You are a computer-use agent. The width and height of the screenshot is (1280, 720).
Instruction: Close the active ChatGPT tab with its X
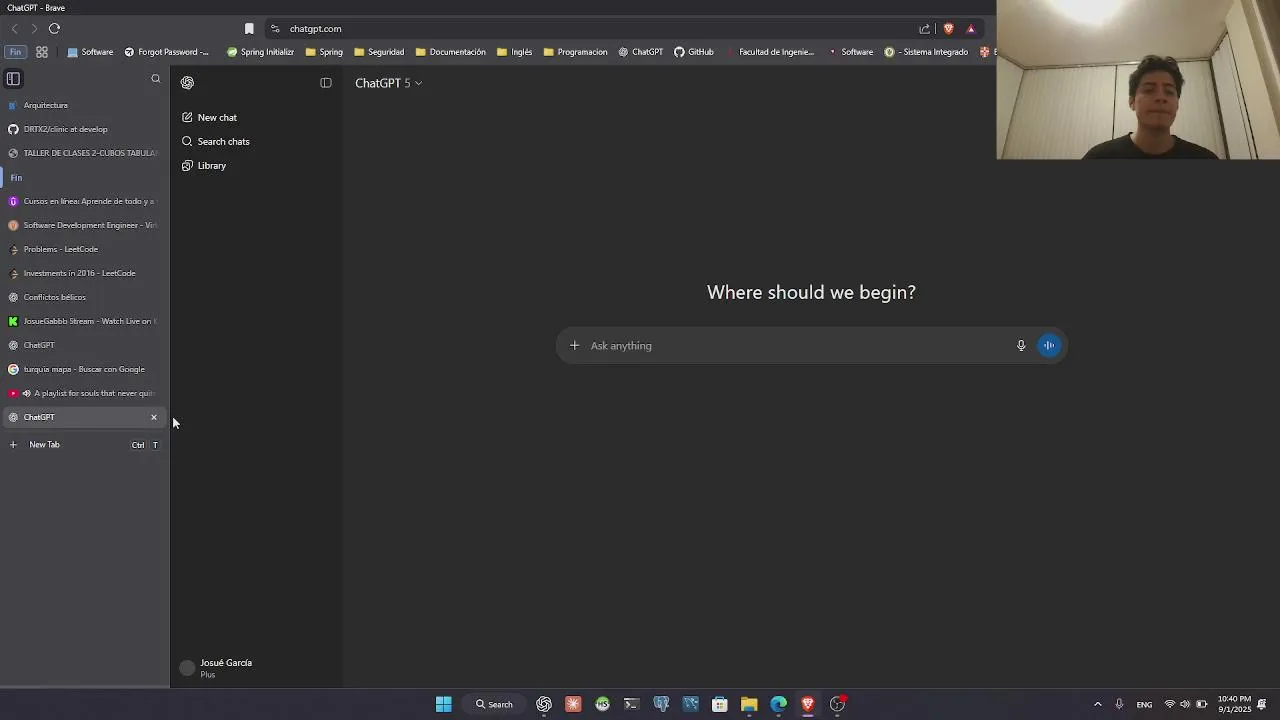[x=154, y=417]
